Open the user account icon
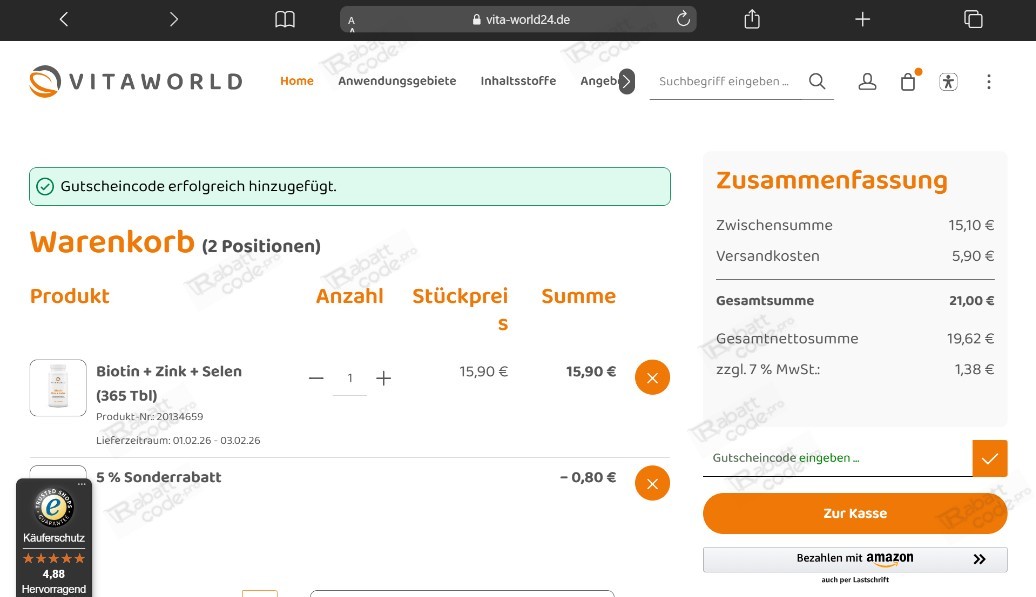 867,82
